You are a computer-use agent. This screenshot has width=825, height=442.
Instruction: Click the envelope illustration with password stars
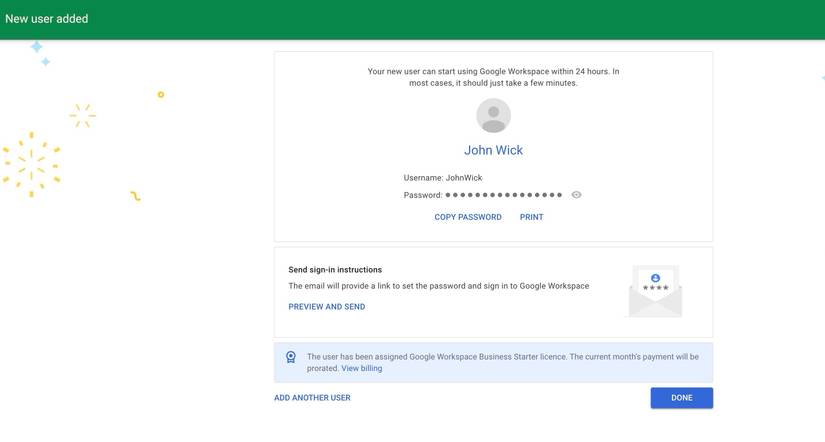655,291
